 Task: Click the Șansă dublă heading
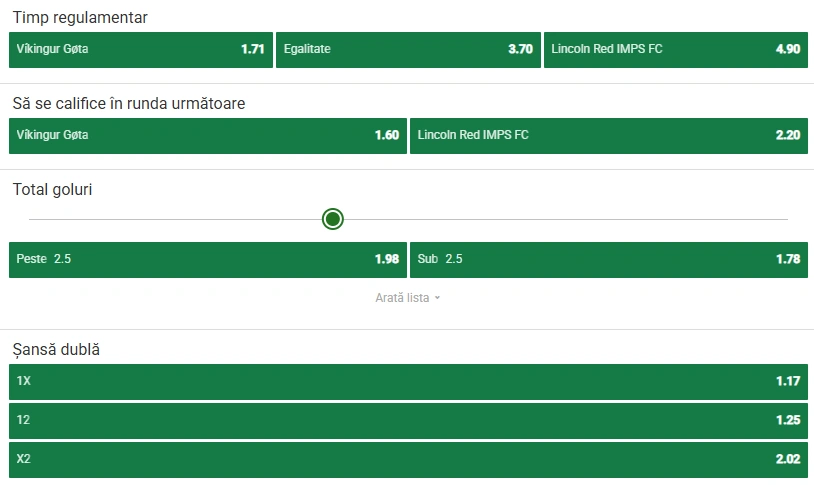coord(56,349)
